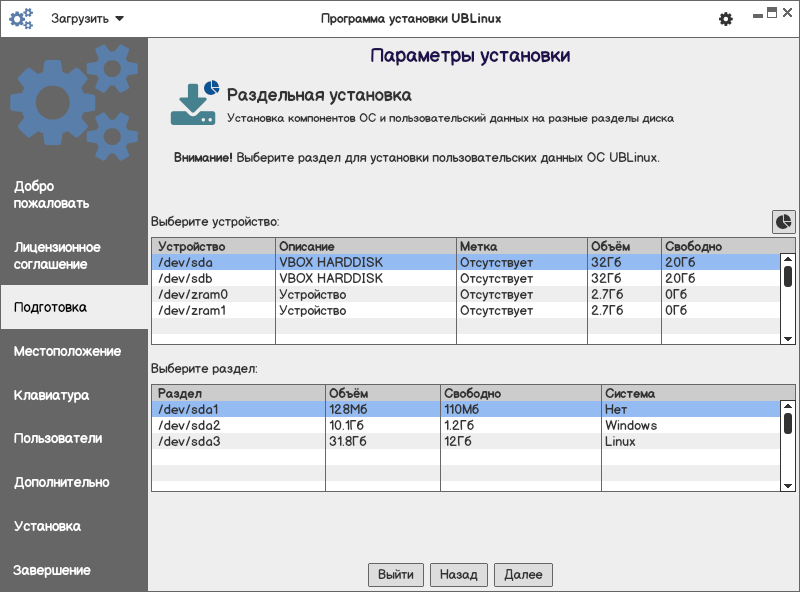Image resolution: width=800 pixels, height=592 pixels.
Task: Open the settings gear in title bar
Action: [x=726, y=19]
